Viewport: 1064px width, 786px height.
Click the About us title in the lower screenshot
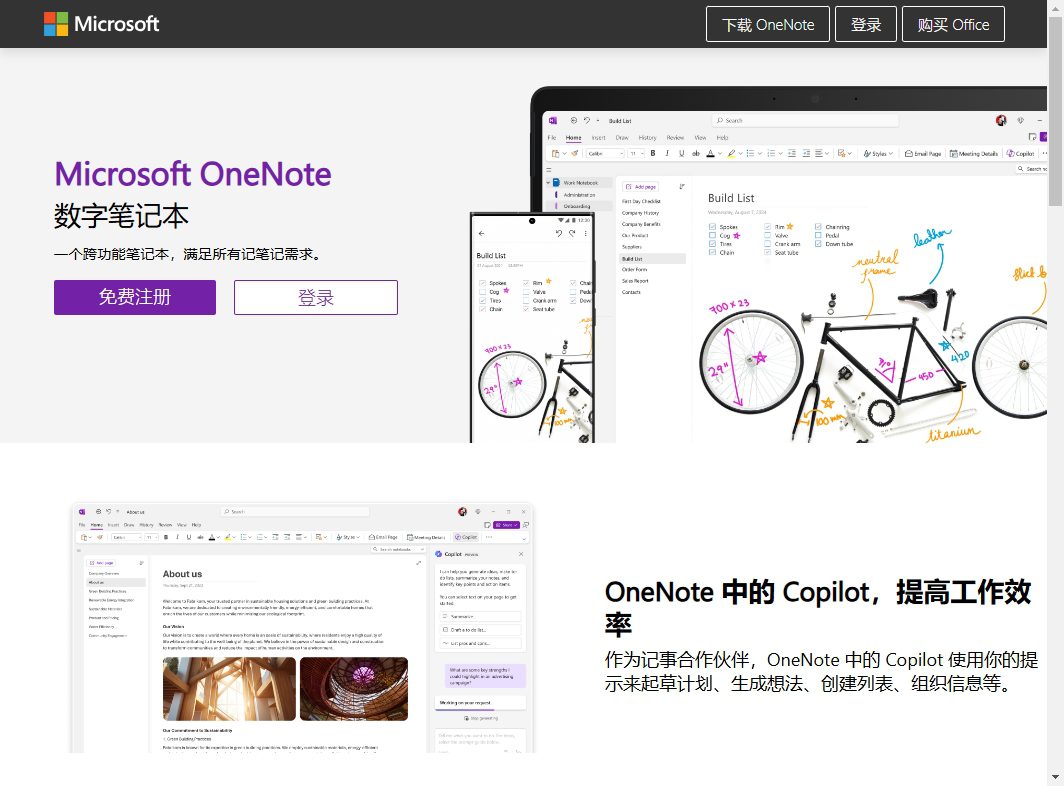[182, 574]
